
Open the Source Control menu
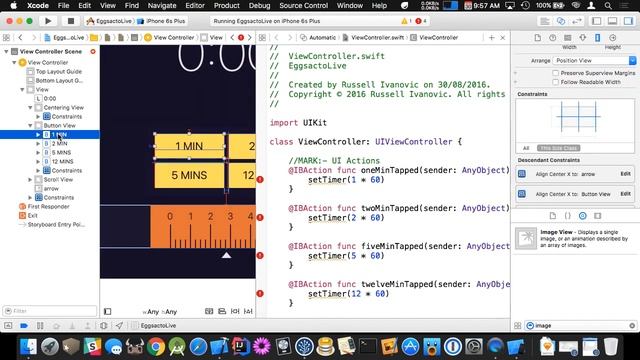coord(303,5)
